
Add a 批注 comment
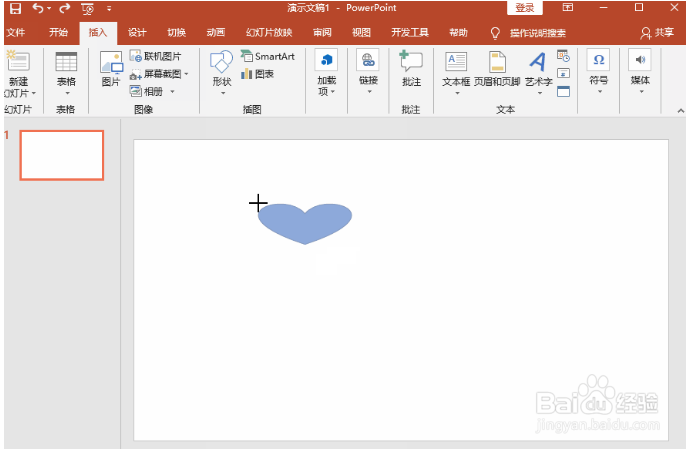pyautogui.click(x=411, y=68)
